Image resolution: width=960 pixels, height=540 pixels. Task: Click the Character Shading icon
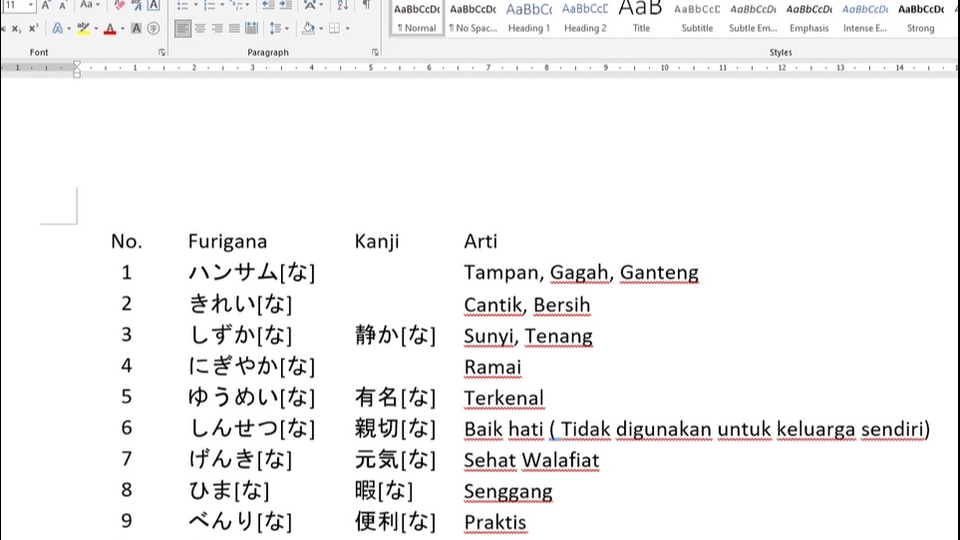[x=137, y=29]
